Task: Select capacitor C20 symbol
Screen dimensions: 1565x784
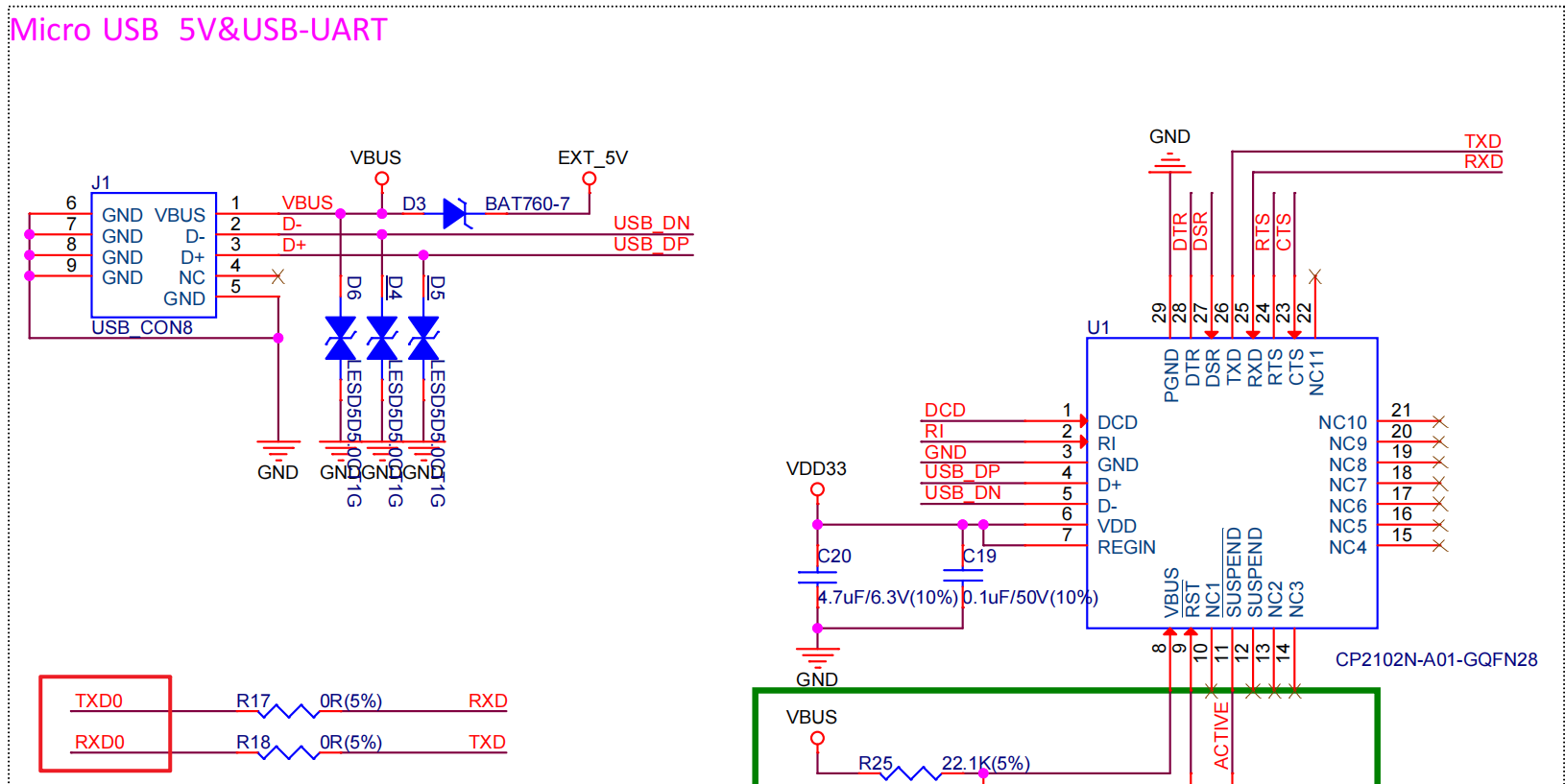Action: coord(817,577)
